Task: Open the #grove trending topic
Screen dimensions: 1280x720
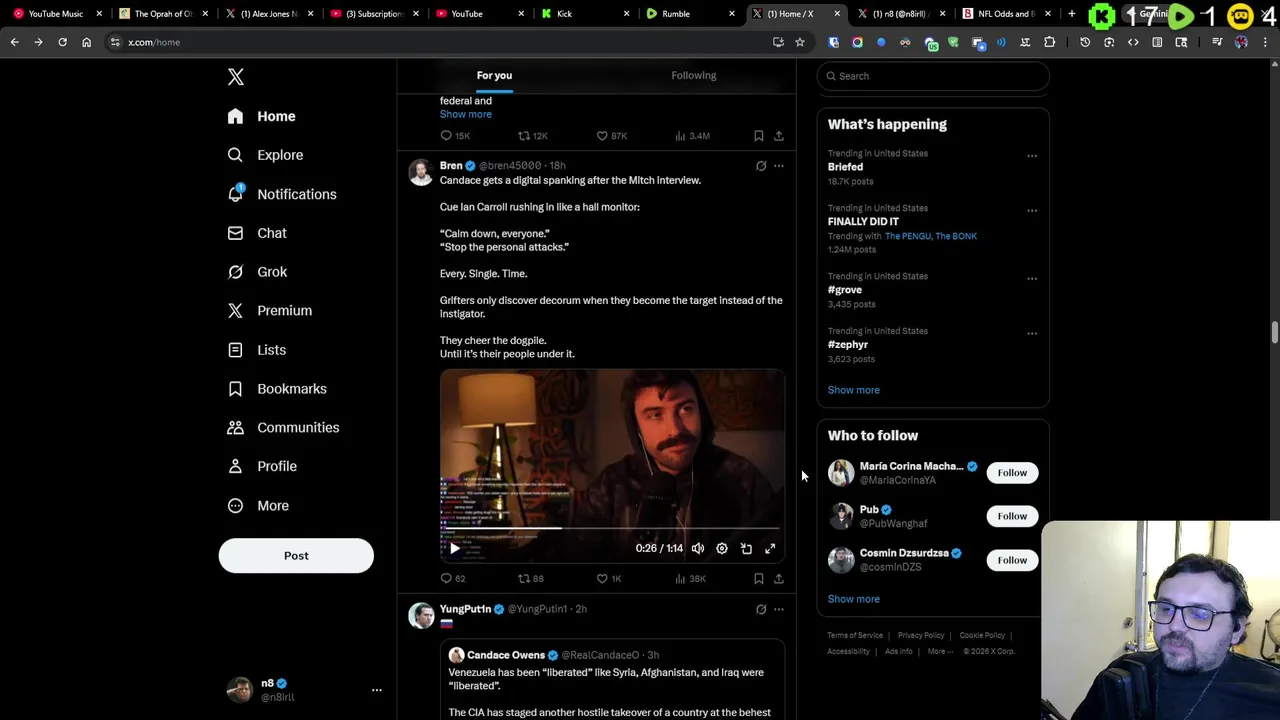Action: [x=845, y=290]
